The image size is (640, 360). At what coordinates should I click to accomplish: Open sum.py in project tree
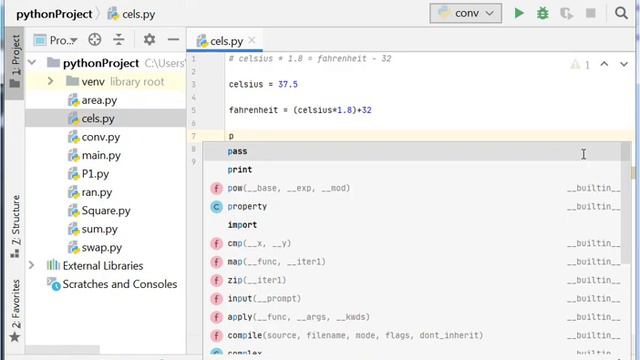click(99, 229)
